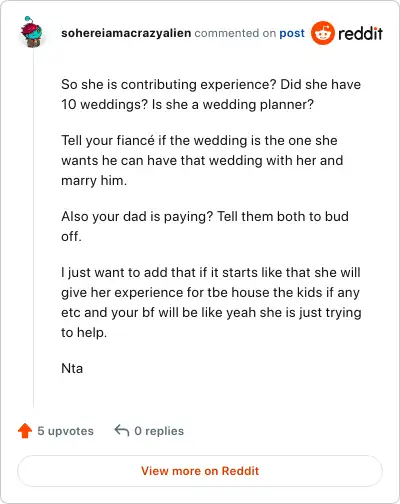The height and width of the screenshot is (504, 400).
Task: Select the "5 upvotes" count label
Action: click(x=65, y=431)
